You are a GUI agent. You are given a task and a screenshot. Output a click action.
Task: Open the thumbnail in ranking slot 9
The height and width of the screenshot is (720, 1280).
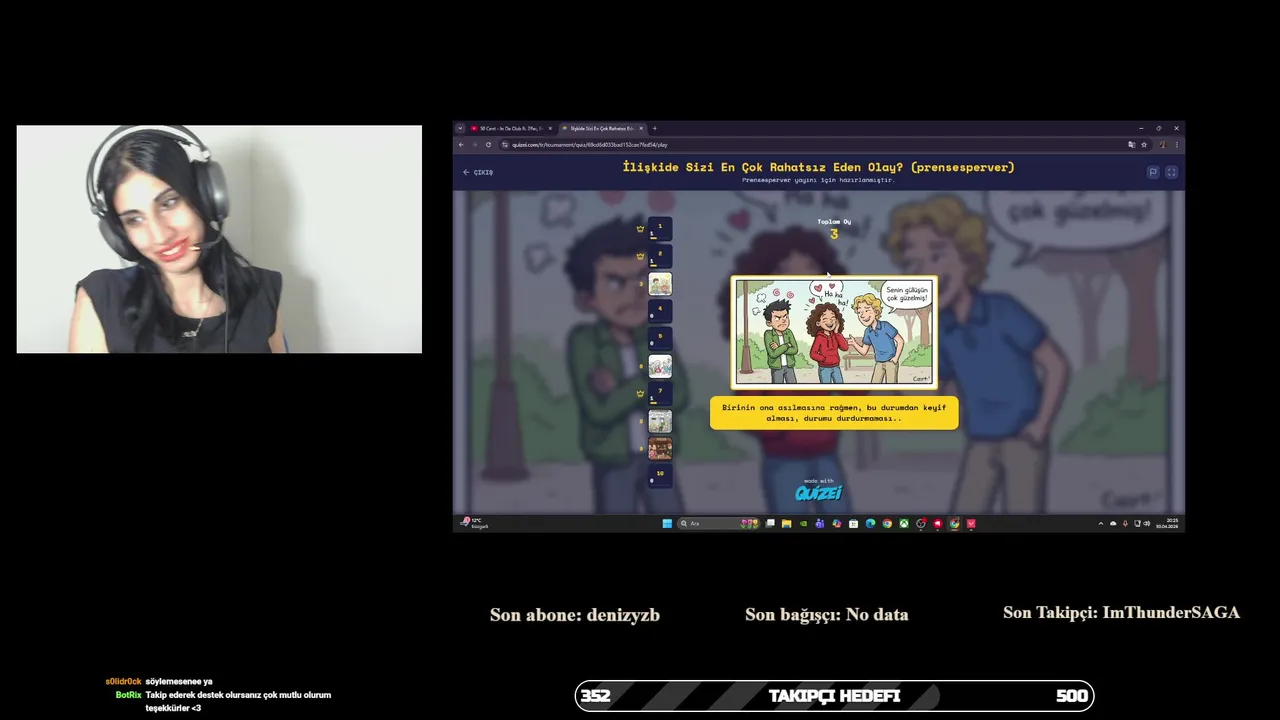660,448
